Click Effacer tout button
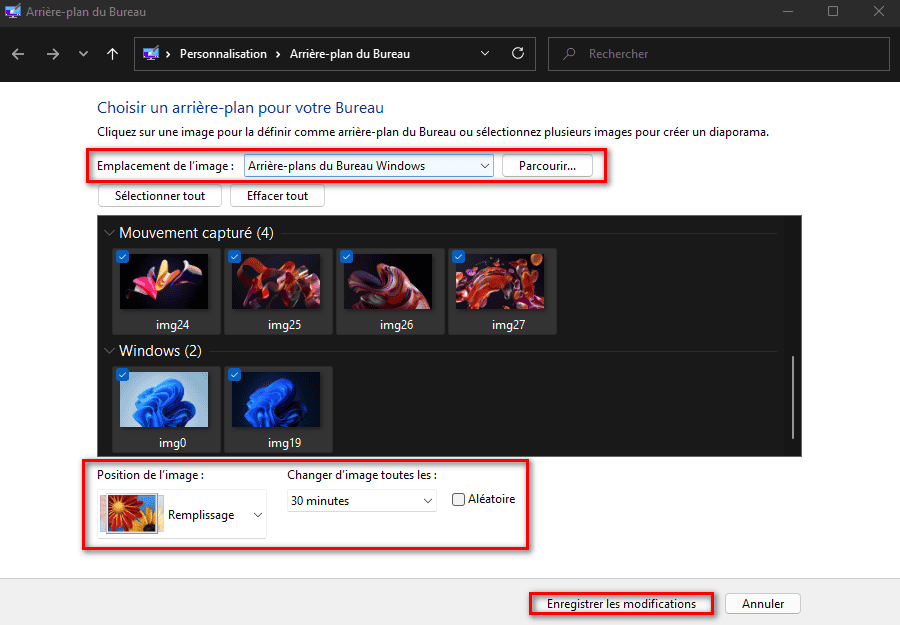The height and width of the screenshot is (625, 900). (277, 196)
